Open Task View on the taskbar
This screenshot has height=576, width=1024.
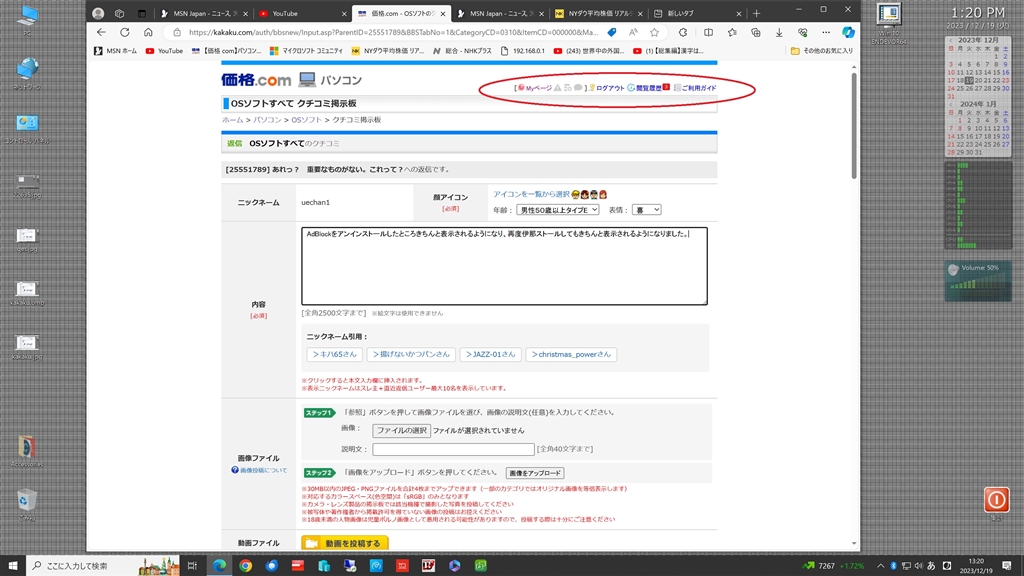[192, 566]
